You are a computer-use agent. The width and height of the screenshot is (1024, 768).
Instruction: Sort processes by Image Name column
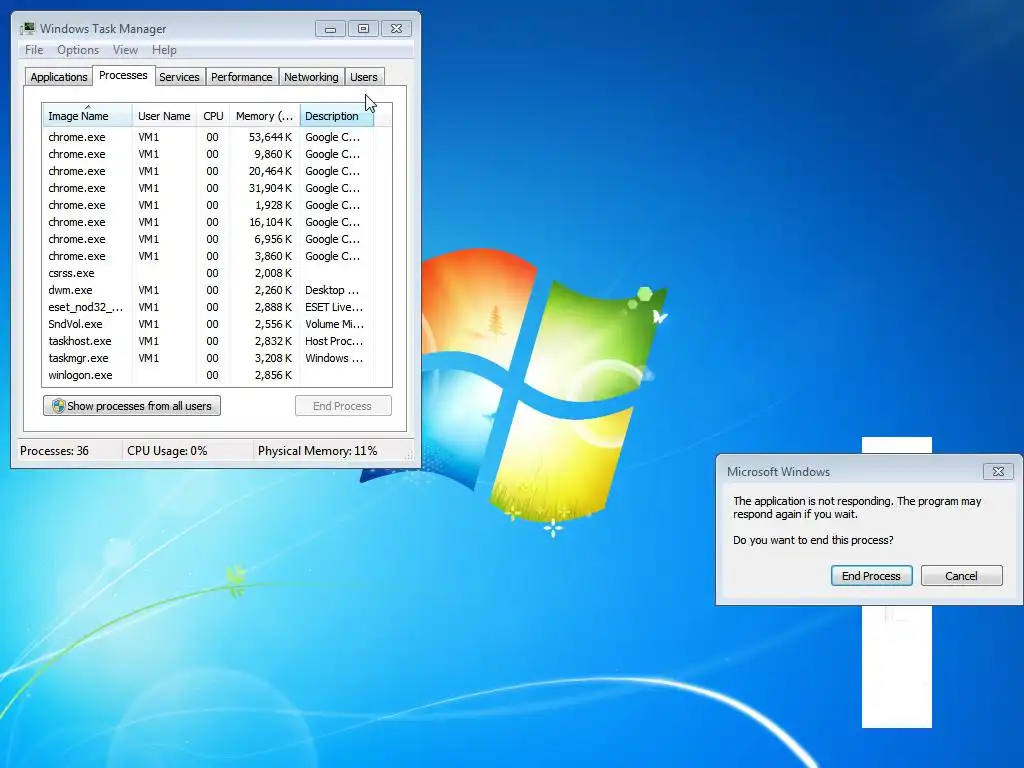88,116
